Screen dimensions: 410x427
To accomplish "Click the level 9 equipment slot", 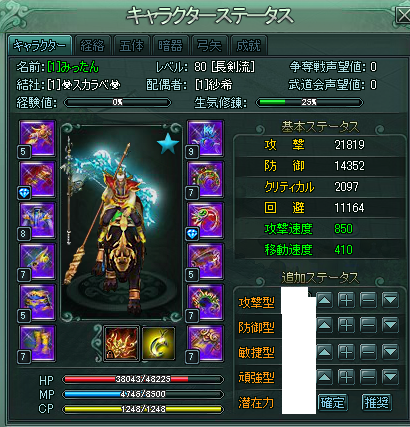I will click(205, 138).
